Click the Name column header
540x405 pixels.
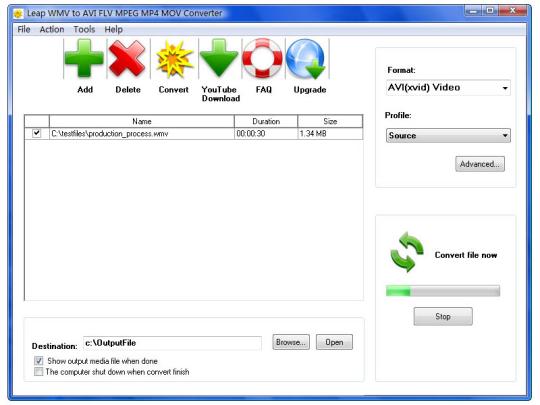coord(142,121)
